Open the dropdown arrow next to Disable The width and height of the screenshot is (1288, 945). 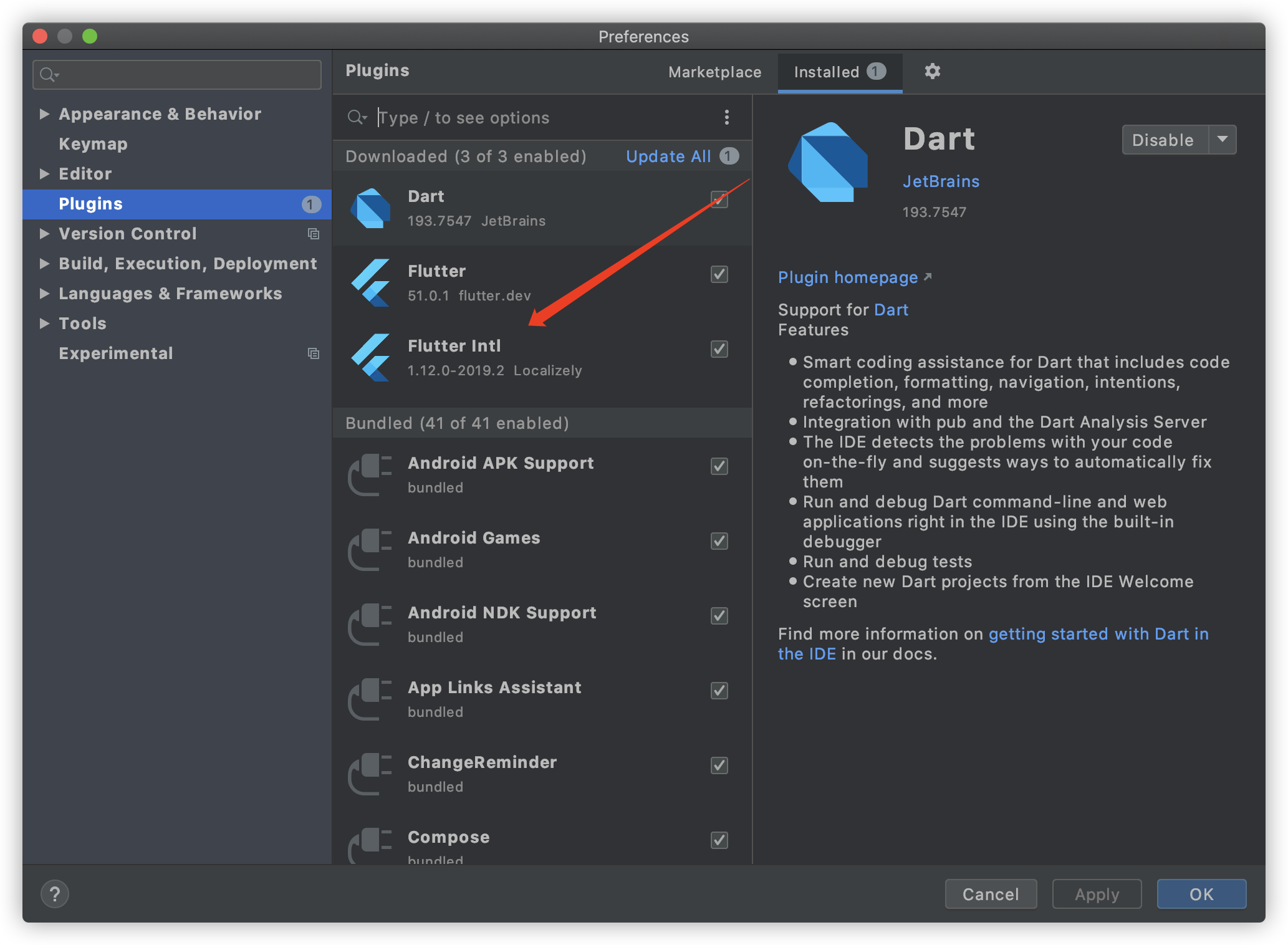(1223, 140)
